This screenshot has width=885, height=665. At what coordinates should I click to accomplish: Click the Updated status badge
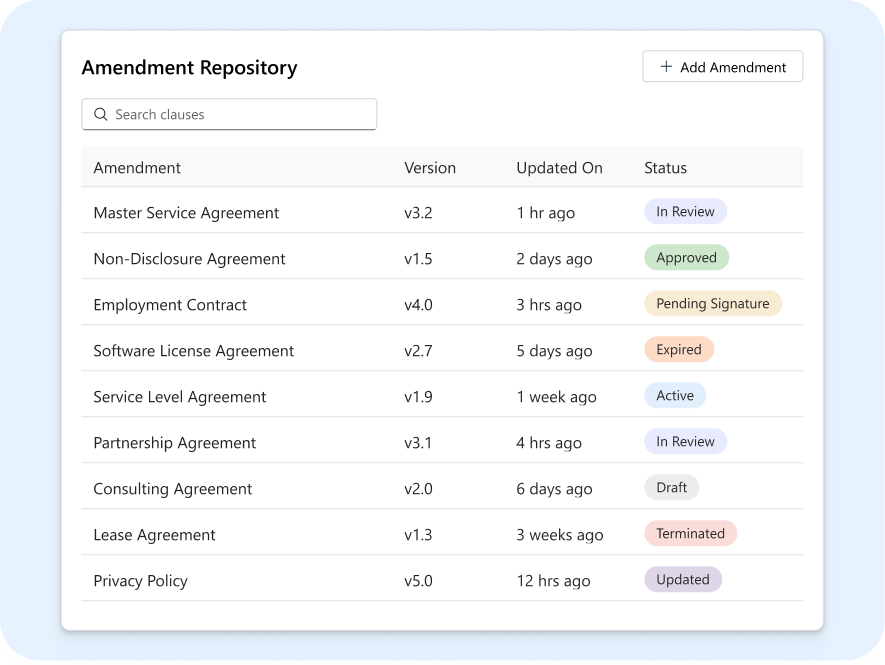pyautogui.click(x=683, y=579)
